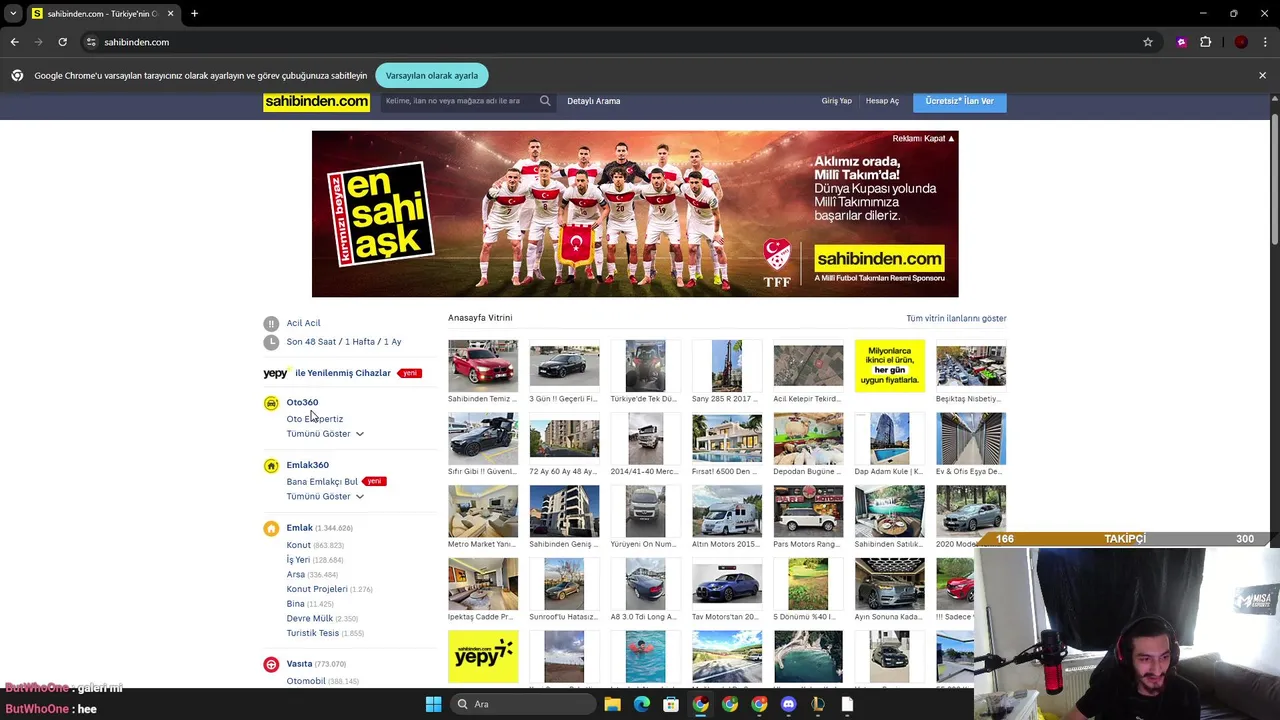The width and height of the screenshot is (1280, 720).
Task: Click the Emlak360 house icon
Action: pos(271,466)
